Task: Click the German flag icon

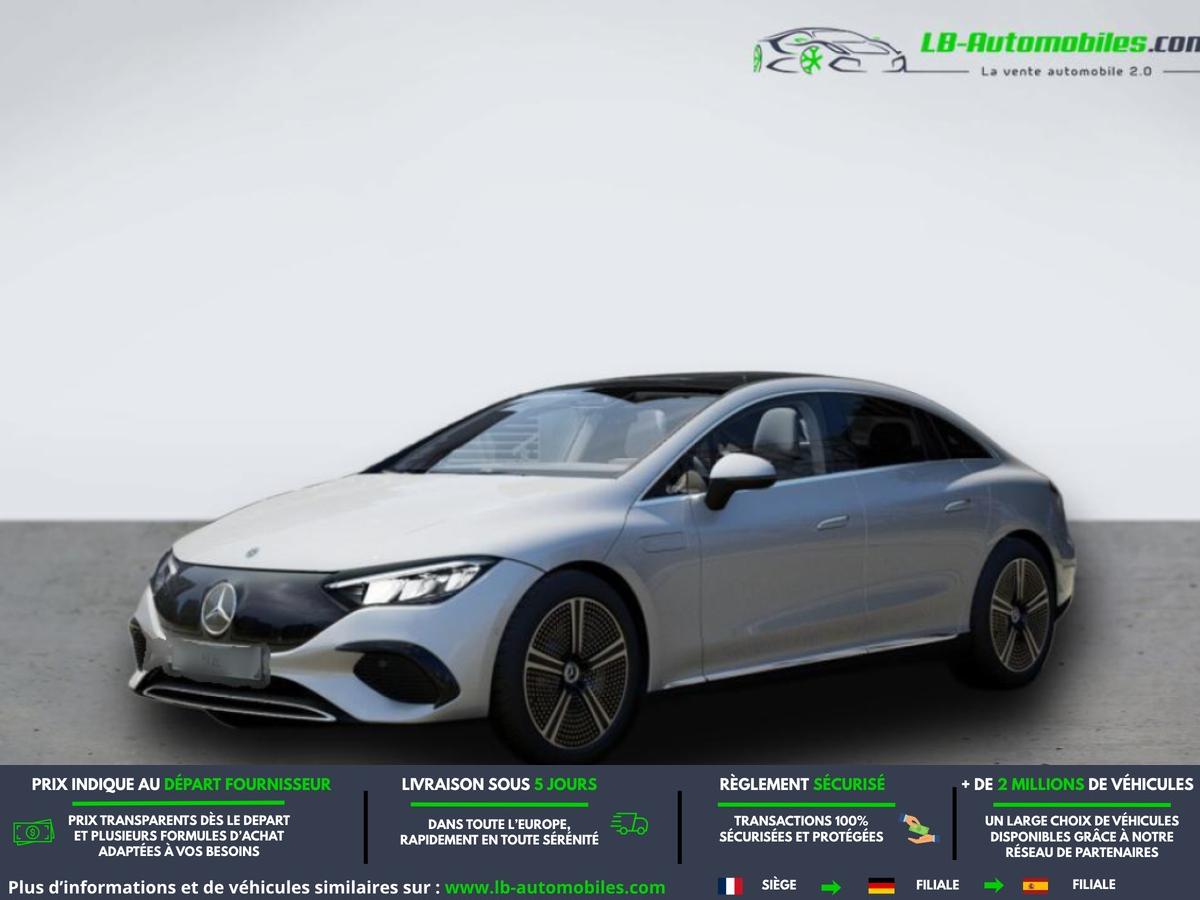Action: 881,886
